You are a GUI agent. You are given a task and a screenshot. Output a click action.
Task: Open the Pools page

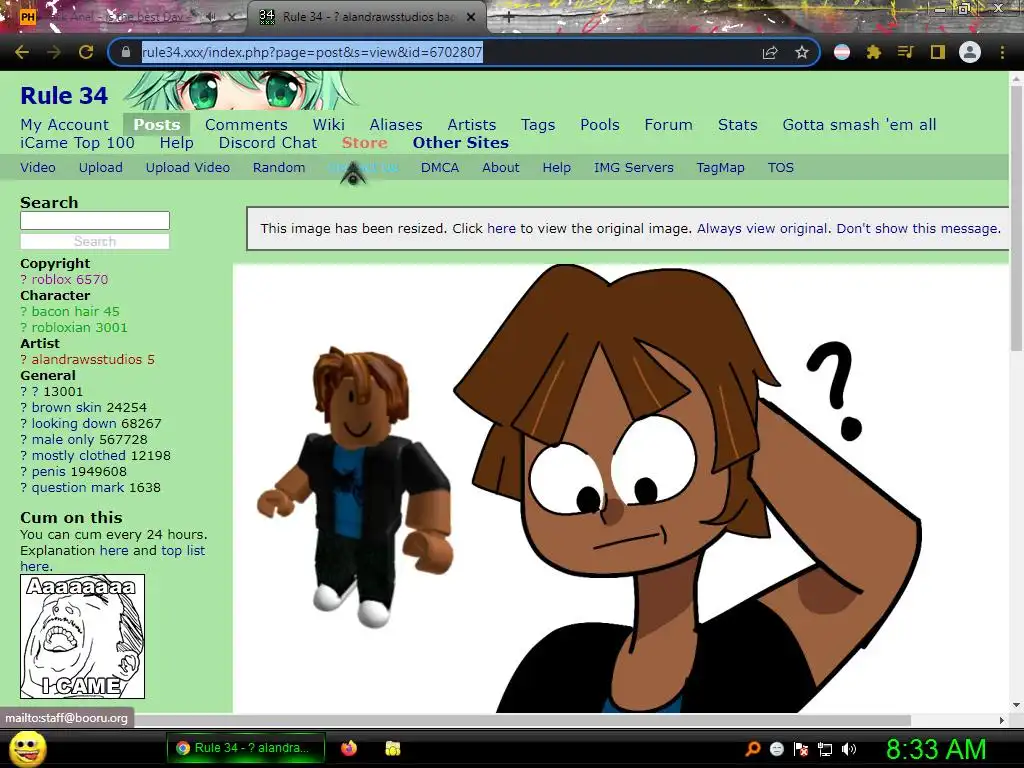pyautogui.click(x=600, y=125)
